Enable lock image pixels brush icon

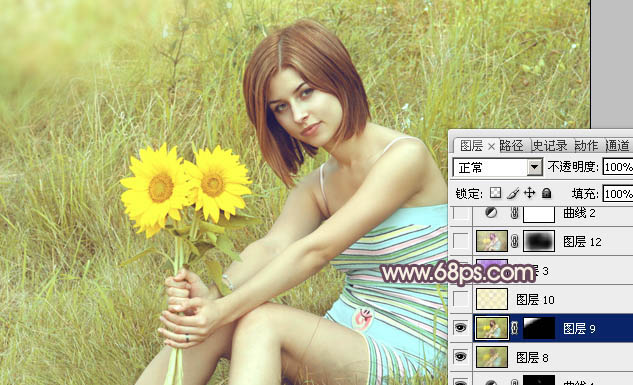coord(513,193)
